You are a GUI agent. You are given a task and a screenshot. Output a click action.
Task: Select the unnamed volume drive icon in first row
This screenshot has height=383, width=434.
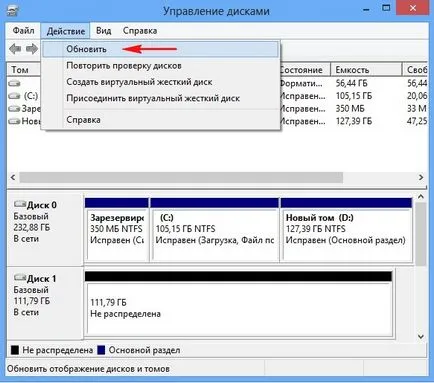click(14, 83)
